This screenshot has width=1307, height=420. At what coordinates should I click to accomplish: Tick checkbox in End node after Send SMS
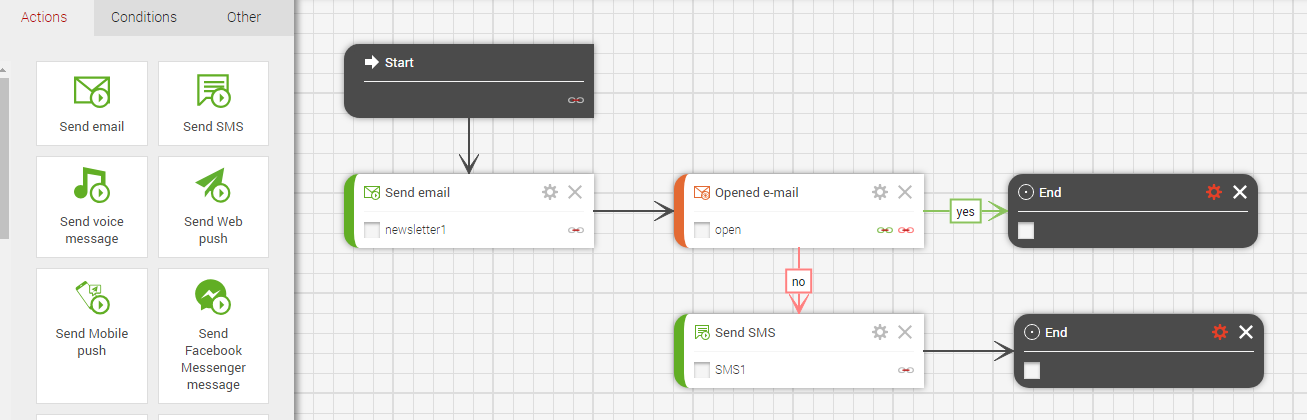pos(1032,371)
